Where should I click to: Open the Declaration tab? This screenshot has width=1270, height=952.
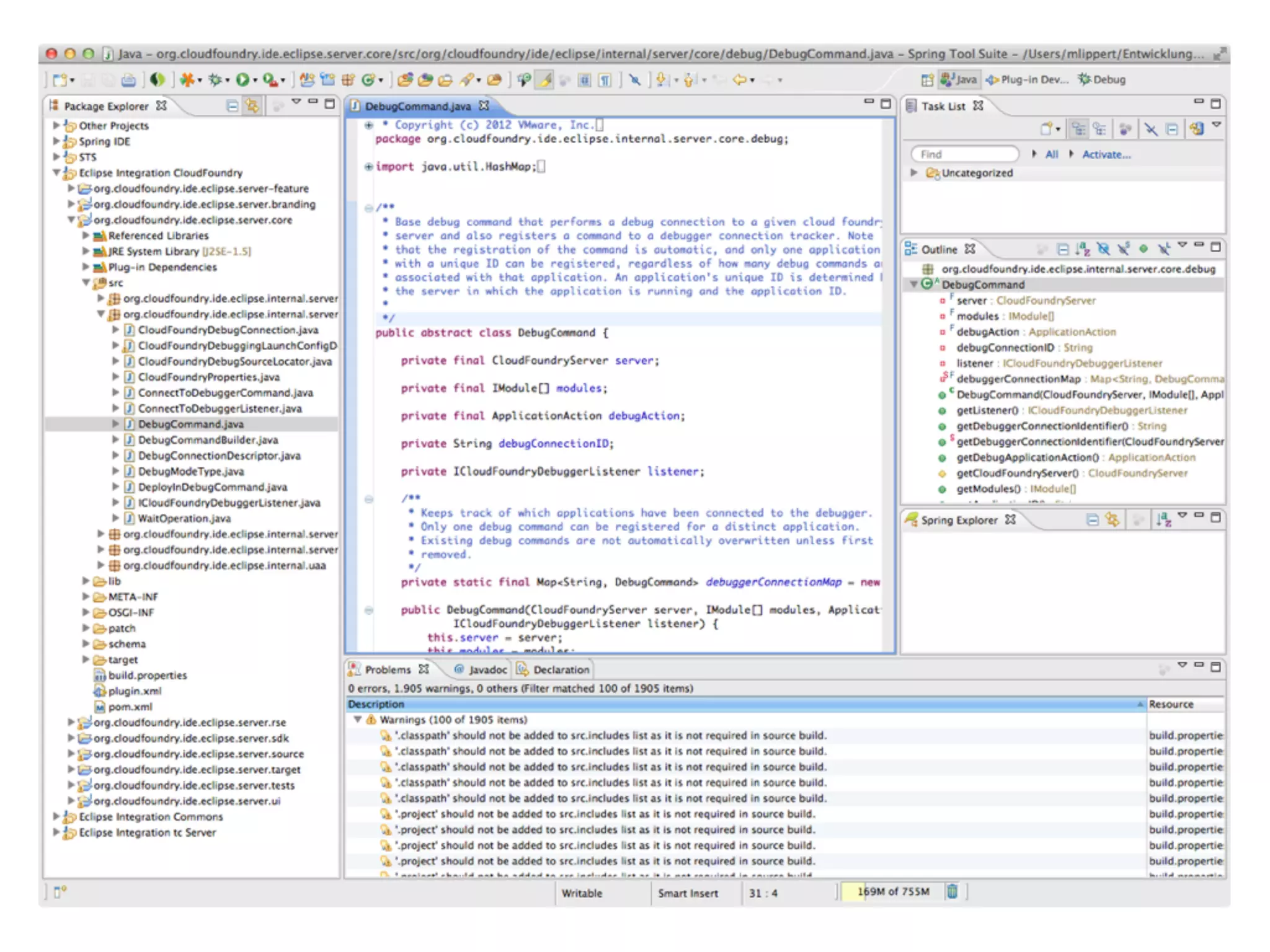click(x=554, y=669)
